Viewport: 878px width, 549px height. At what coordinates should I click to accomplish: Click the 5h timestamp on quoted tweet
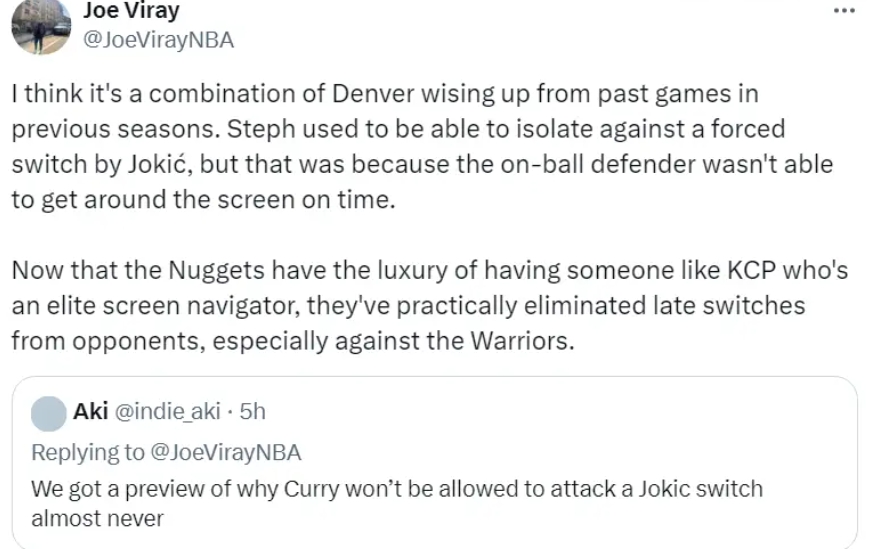(x=253, y=412)
